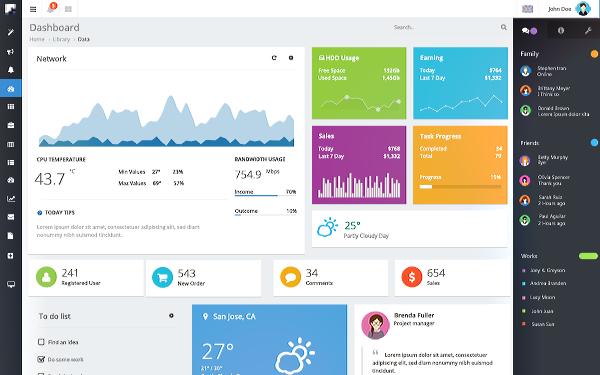Click Brenda Fuller's avatar
The height and width of the screenshot is (375, 600).
375,325
